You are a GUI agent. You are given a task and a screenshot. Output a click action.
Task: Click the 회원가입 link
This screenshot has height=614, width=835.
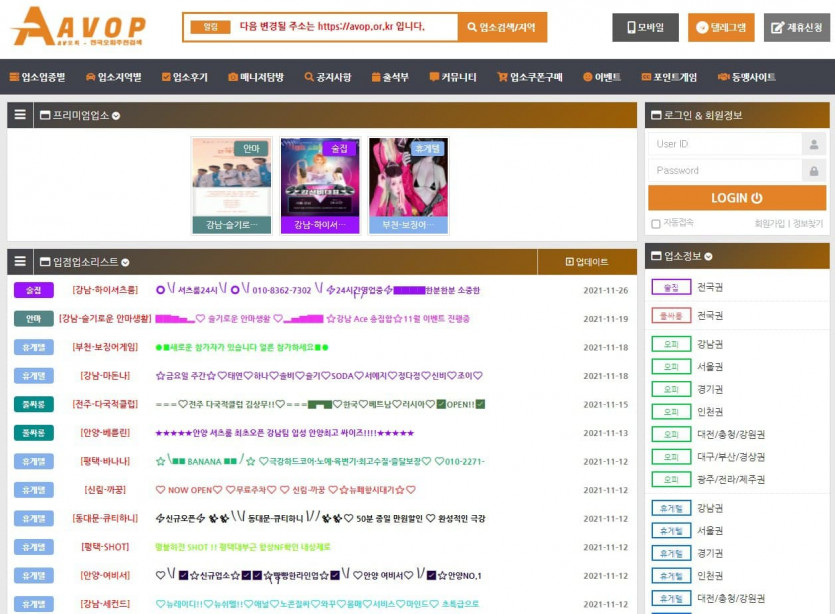pyautogui.click(x=769, y=224)
